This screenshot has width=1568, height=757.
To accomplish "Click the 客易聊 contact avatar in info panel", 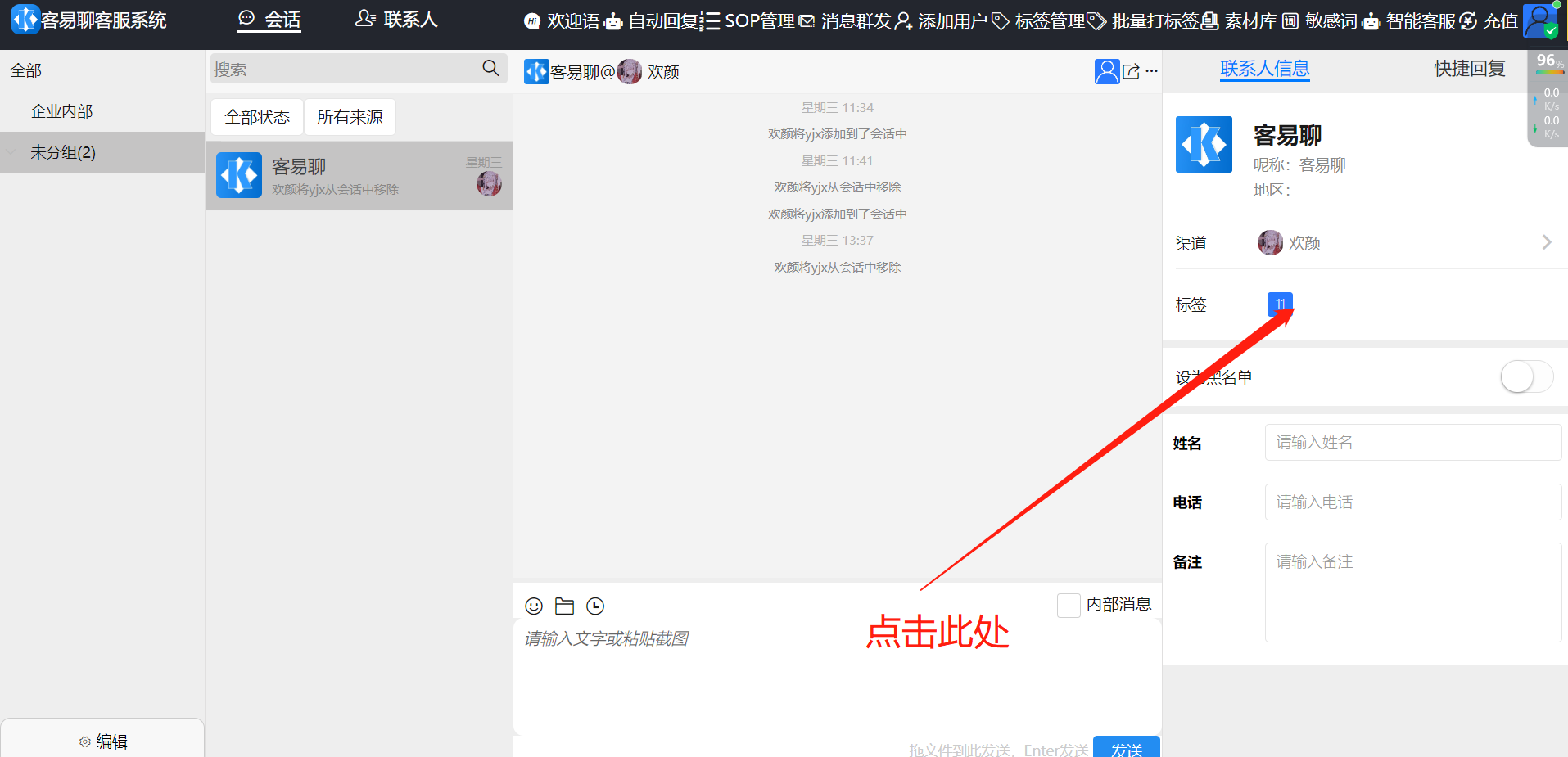I will tap(1204, 144).
